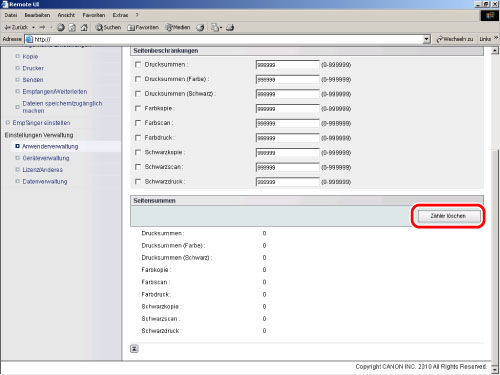
Task: Click the Refresh page icon
Action: point(72,28)
